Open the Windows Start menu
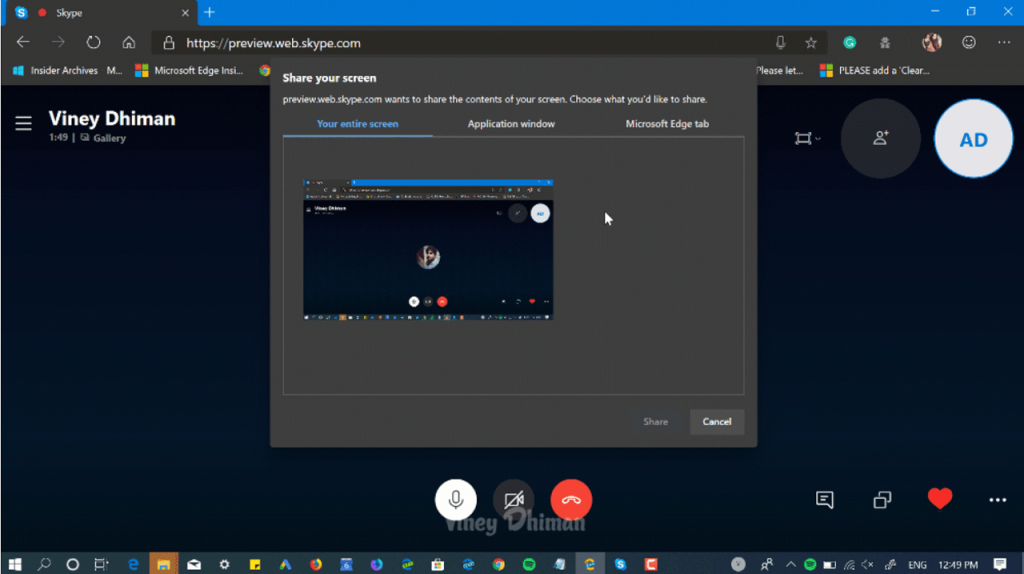1024x574 pixels. tap(14, 564)
